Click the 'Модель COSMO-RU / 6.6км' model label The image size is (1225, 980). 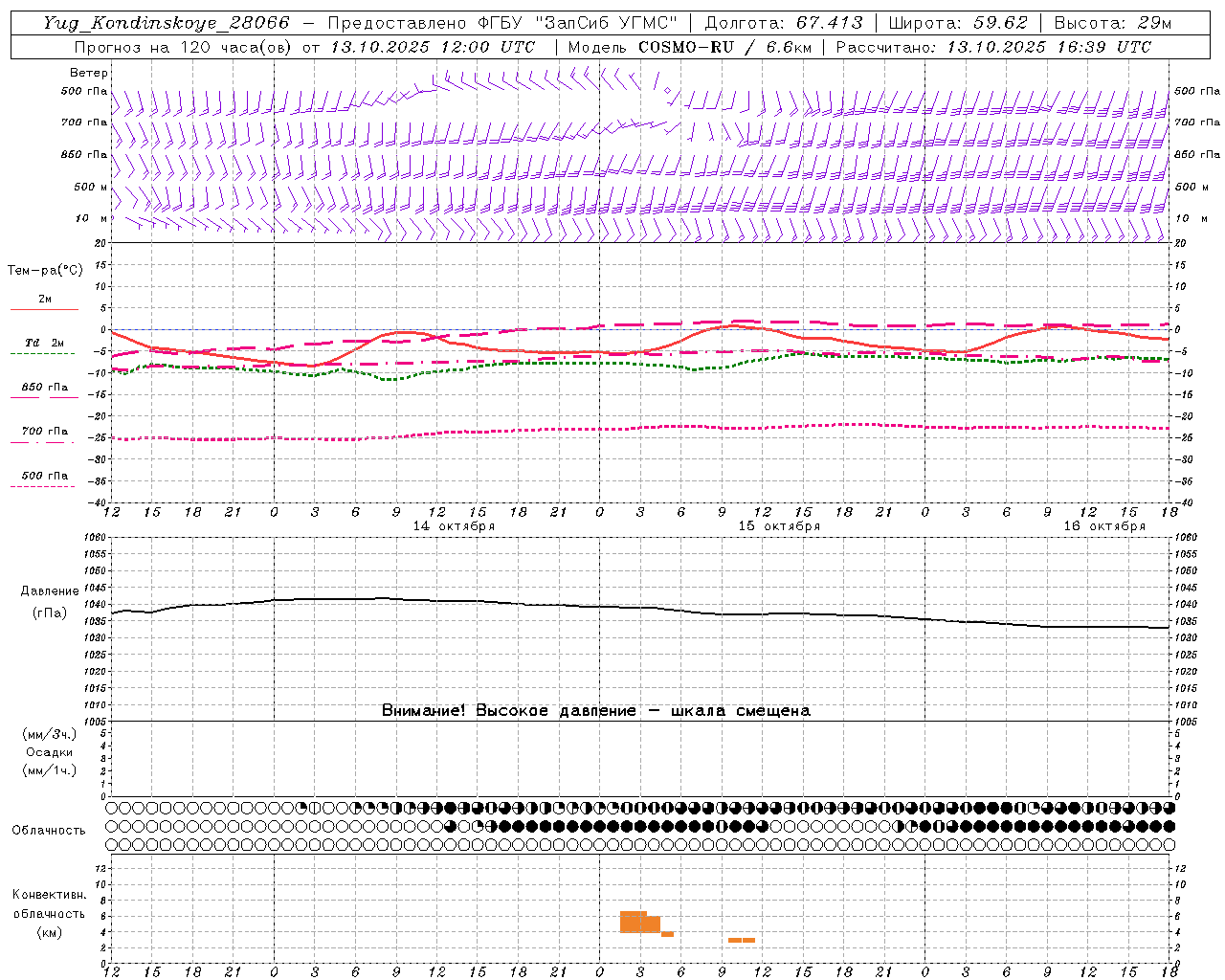pos(690,47)
